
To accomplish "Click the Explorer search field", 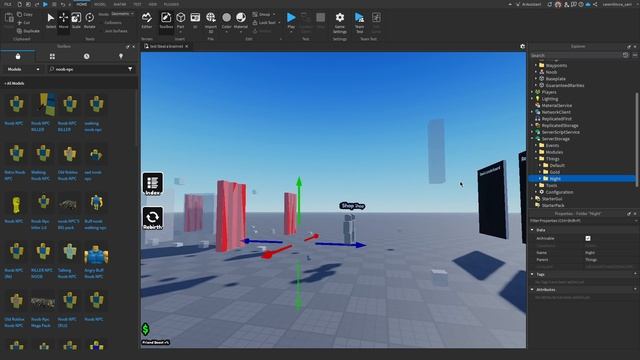I will click(576, 55).
